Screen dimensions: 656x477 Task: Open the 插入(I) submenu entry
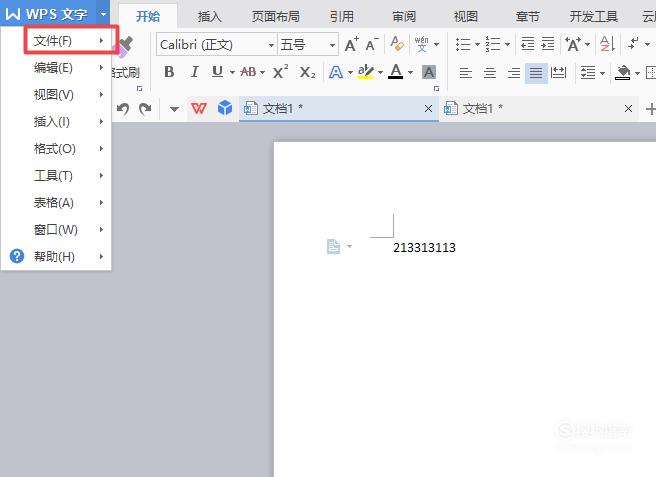56,122
